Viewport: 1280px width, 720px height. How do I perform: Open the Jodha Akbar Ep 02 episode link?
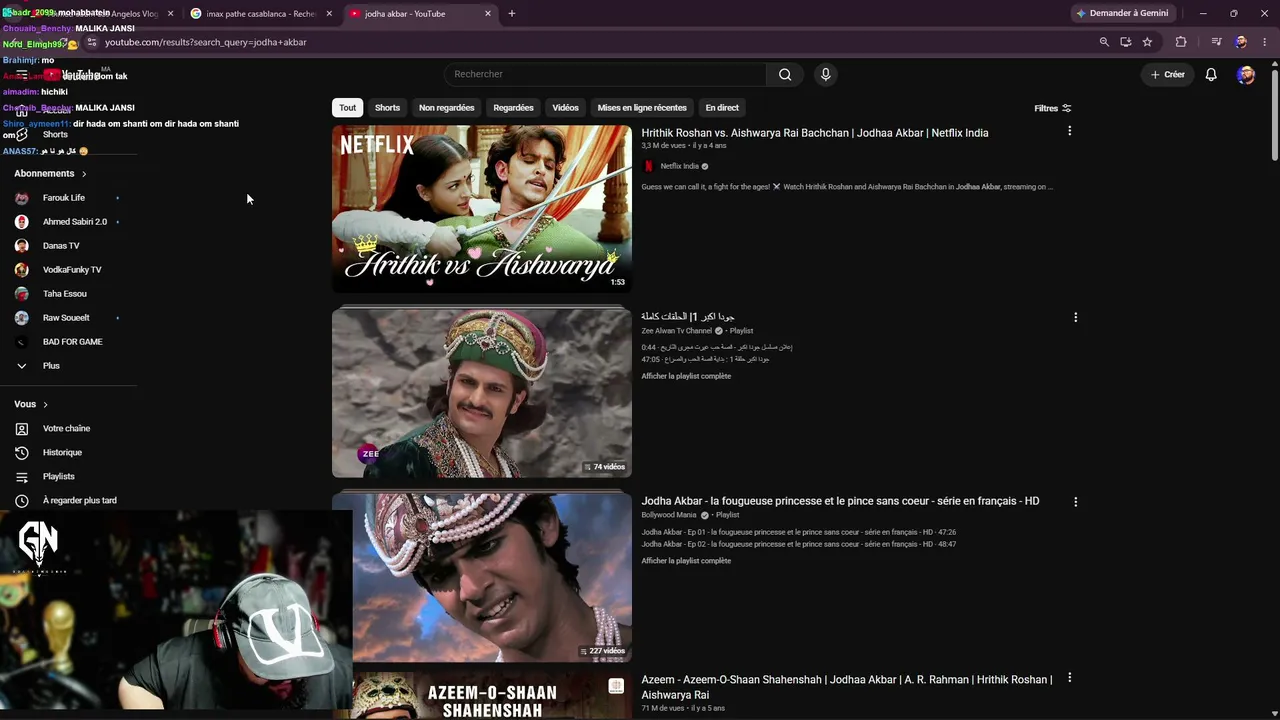coord(799,544)
